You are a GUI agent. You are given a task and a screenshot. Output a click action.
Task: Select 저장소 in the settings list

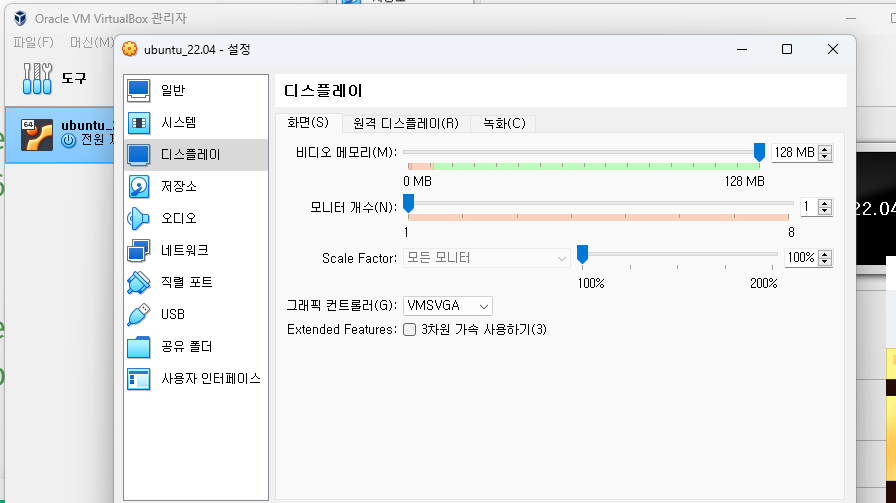click(196, 186)
